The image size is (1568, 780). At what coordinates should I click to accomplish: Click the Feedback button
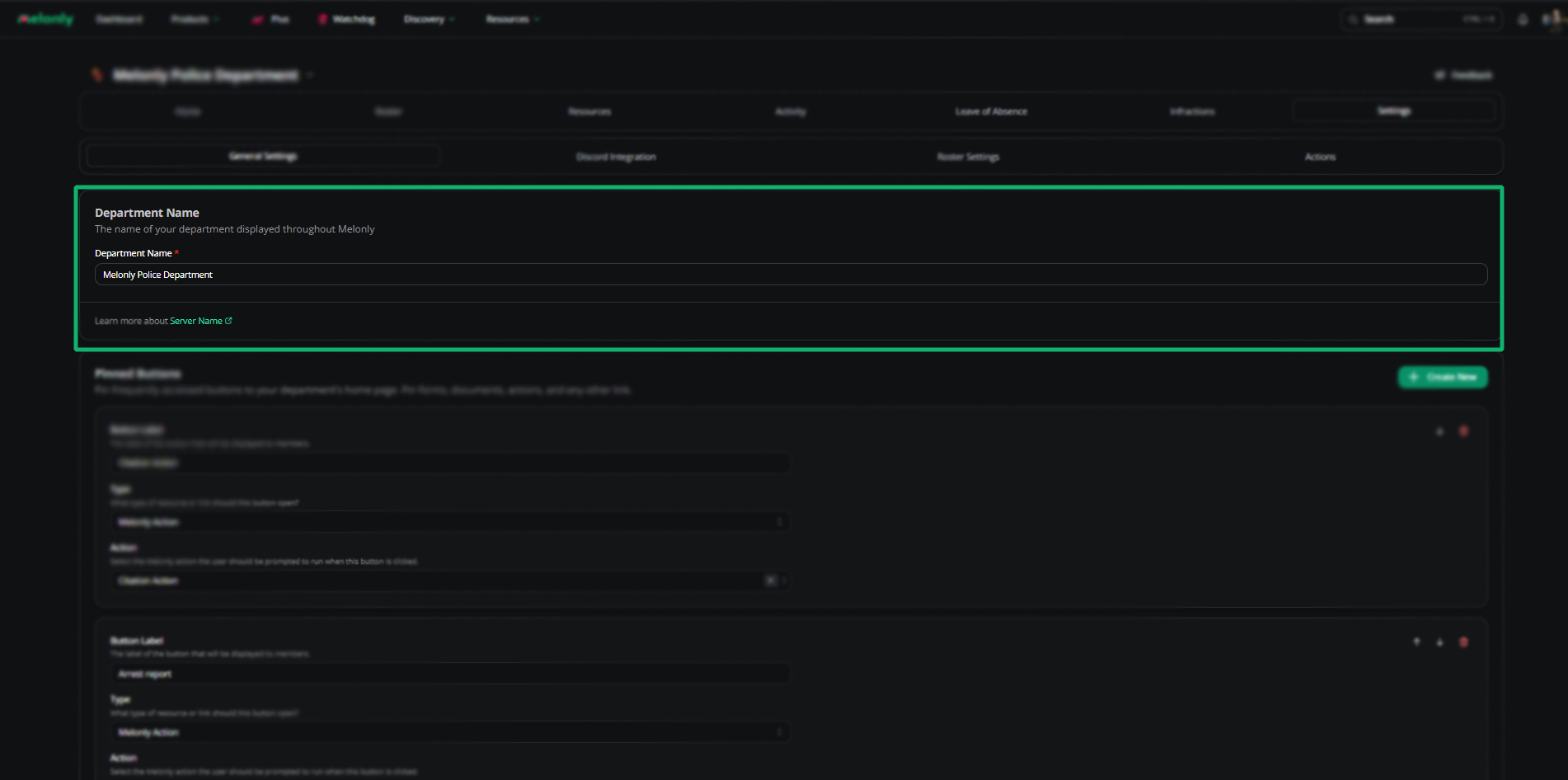[x=1464, y=75]
